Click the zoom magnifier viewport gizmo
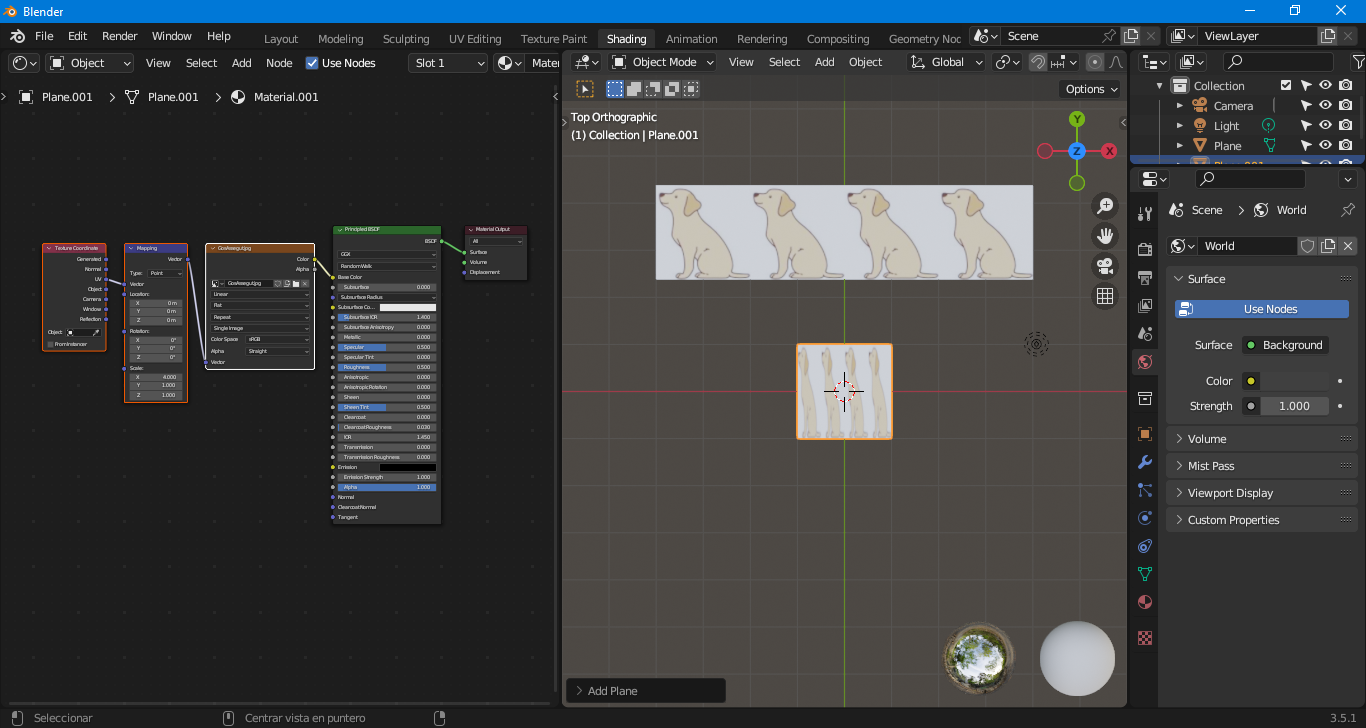The width and height of the screenshot is (1366, 728). click(1105, 206)
